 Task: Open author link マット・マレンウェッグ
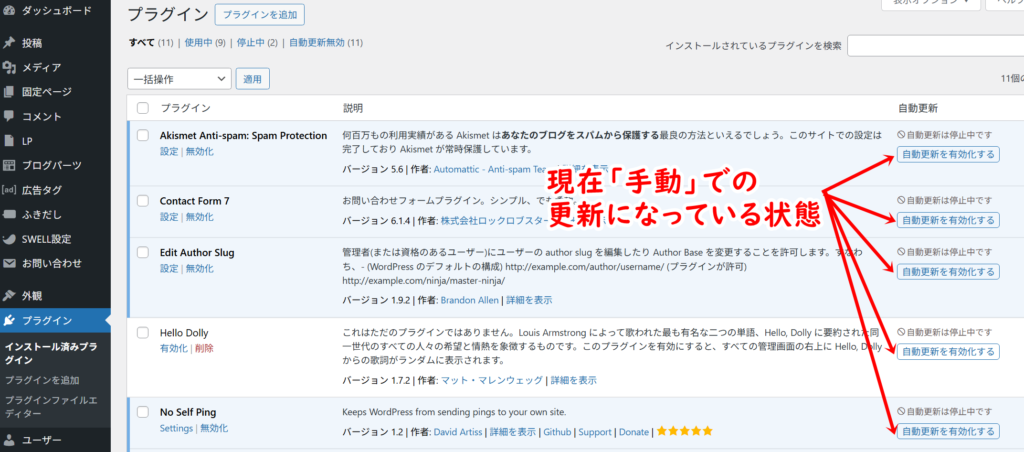492,380
